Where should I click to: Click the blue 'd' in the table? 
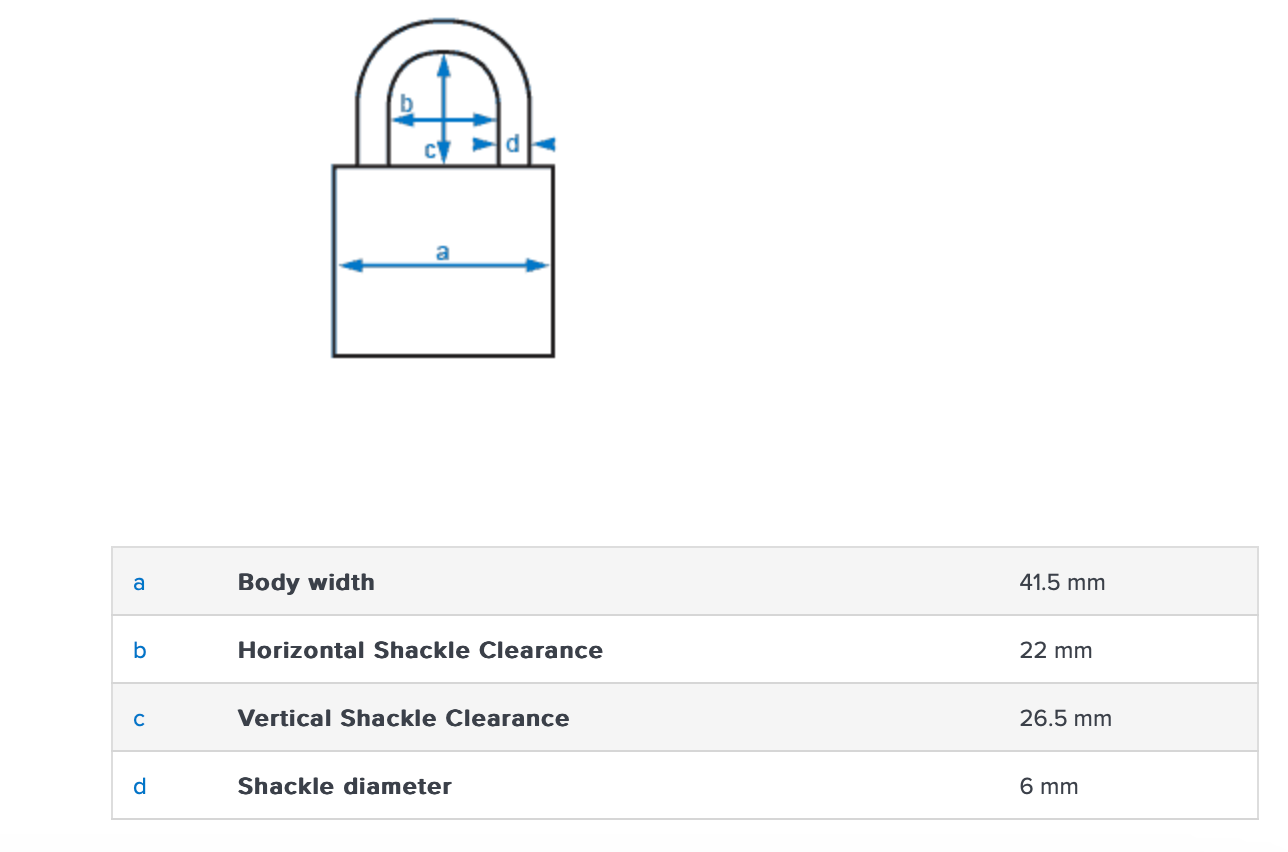click(x=140, y=786)
